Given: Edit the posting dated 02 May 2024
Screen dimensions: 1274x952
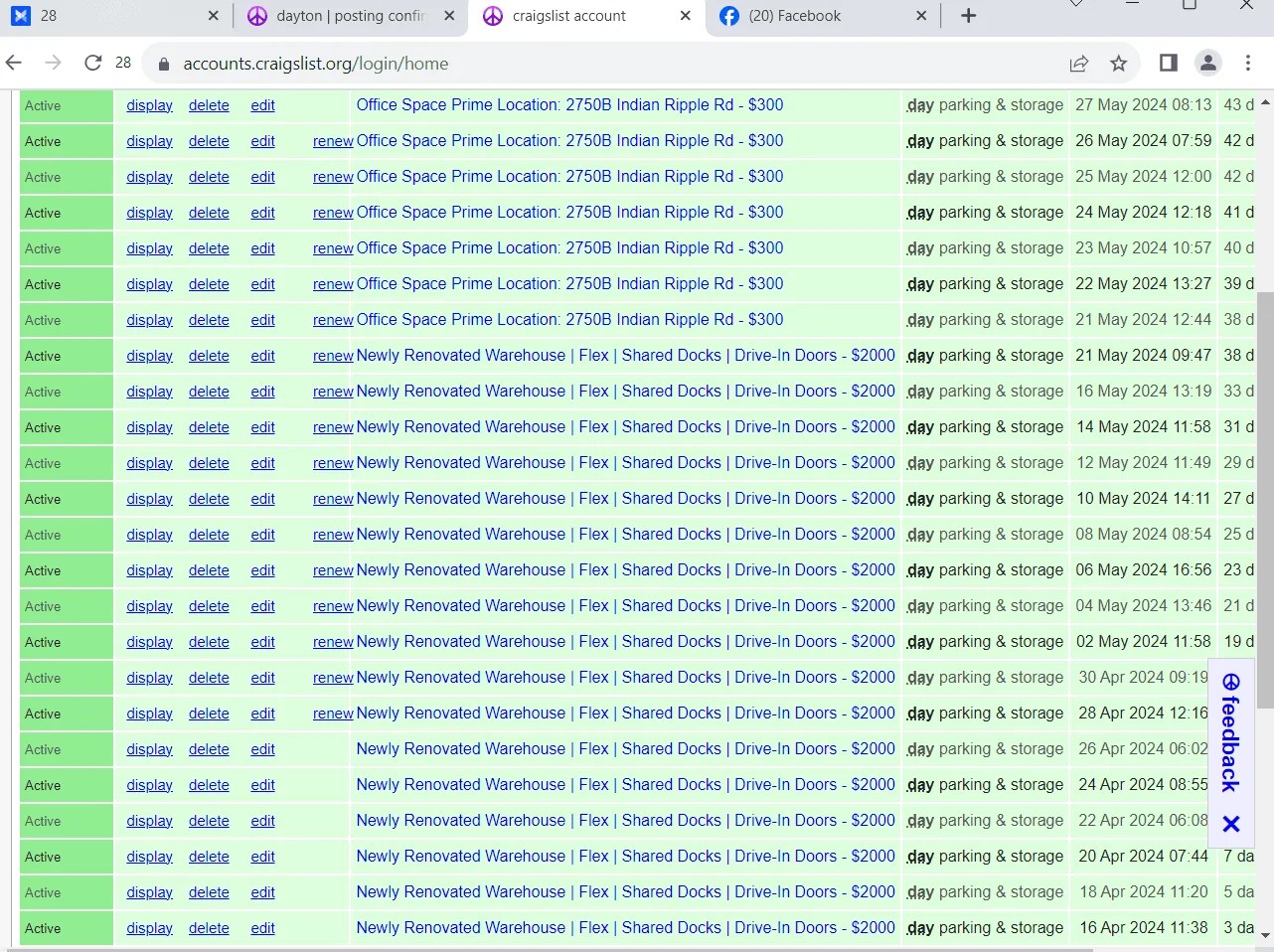Looking at the screenshot, I should point(262,642).
